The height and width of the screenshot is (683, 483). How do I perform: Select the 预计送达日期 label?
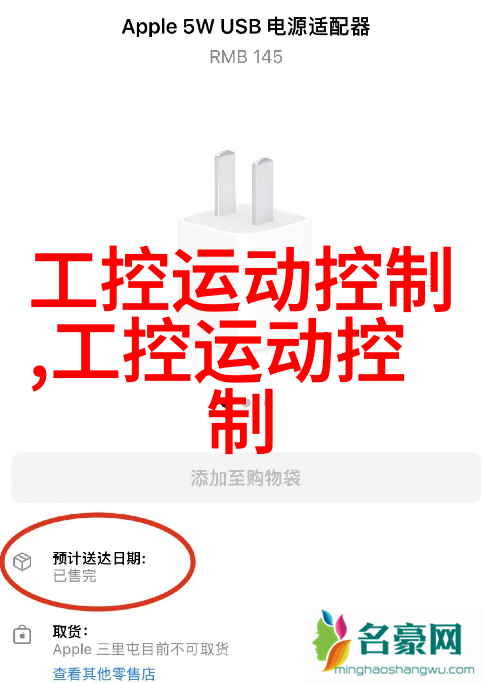[99, 558]
